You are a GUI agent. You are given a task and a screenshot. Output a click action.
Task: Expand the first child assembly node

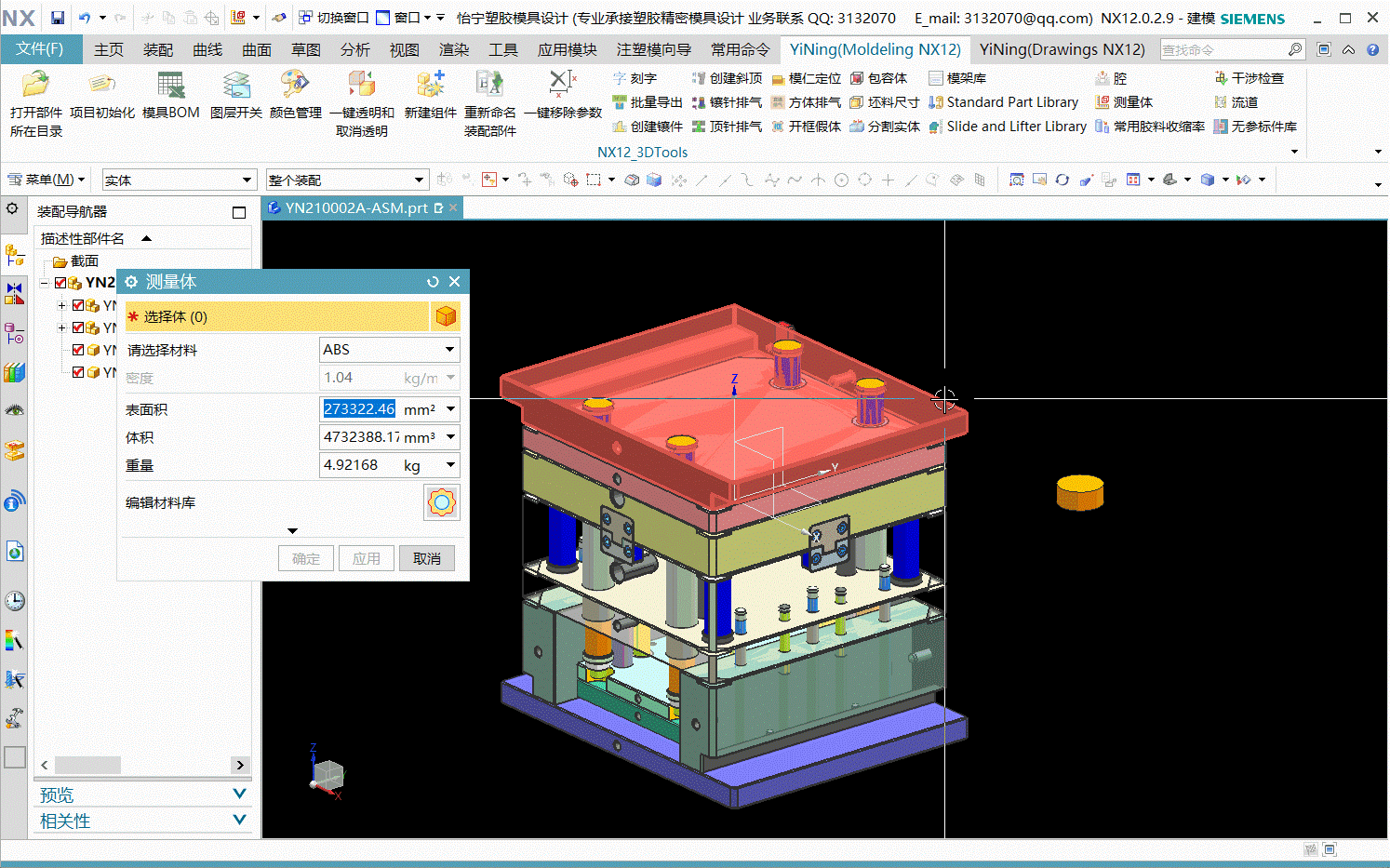pos(61,305)
